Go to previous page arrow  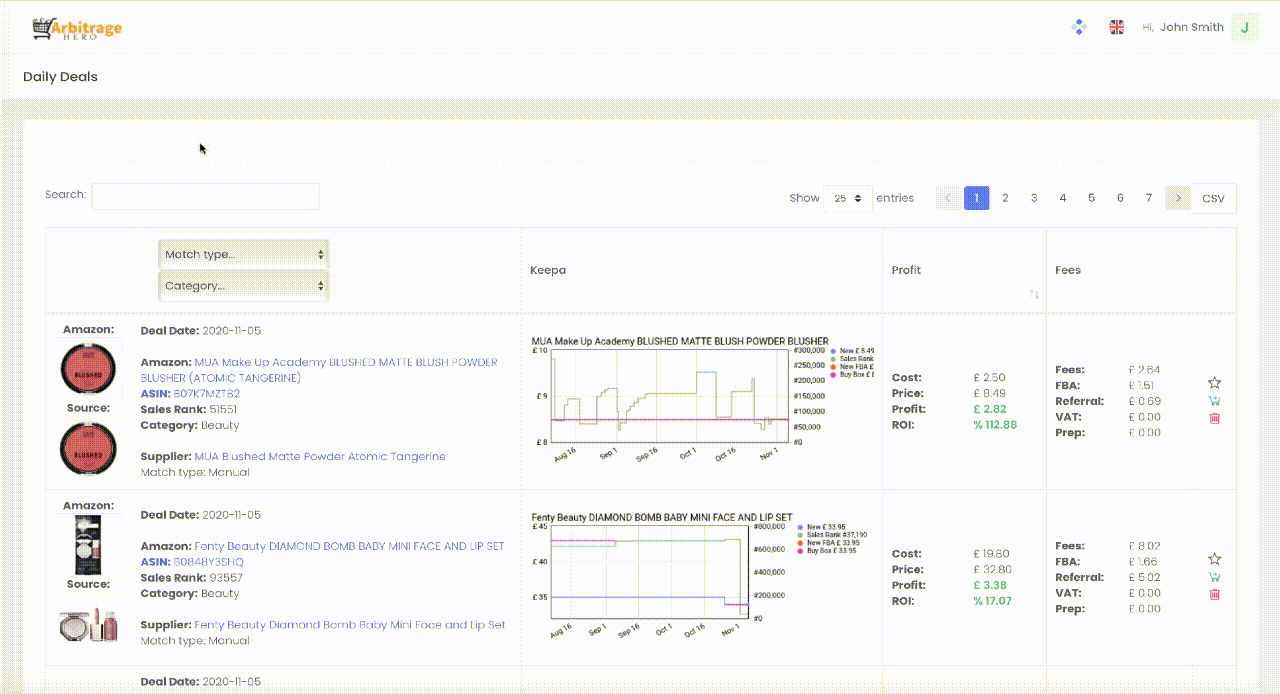(948, 198)
